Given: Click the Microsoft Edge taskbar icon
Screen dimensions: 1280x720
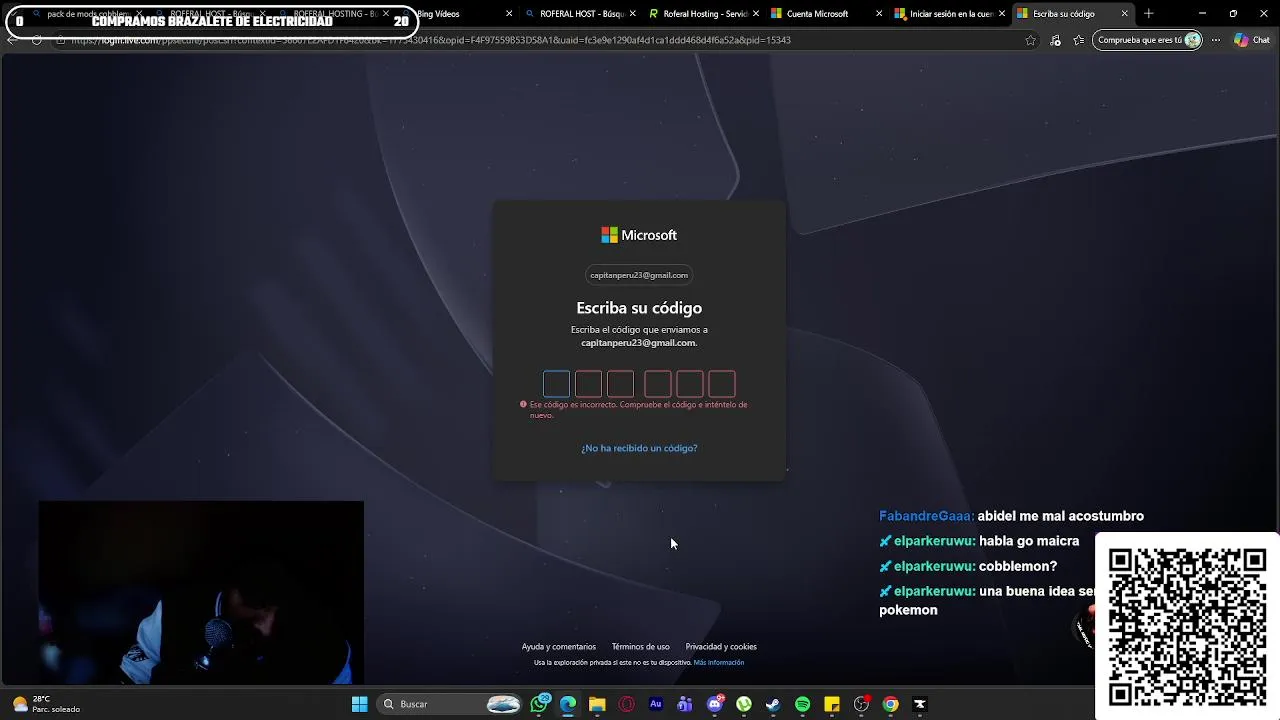Looking at the screenshot, I should click(x=568, y=704).
